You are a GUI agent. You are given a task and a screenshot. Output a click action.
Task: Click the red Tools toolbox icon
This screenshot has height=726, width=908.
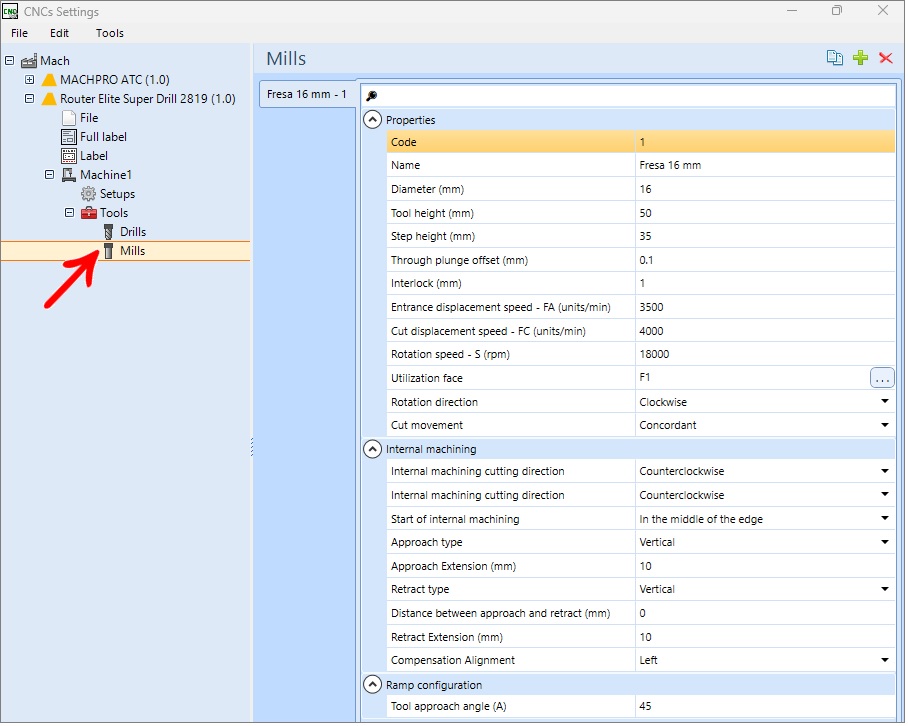tap(89, 213)
